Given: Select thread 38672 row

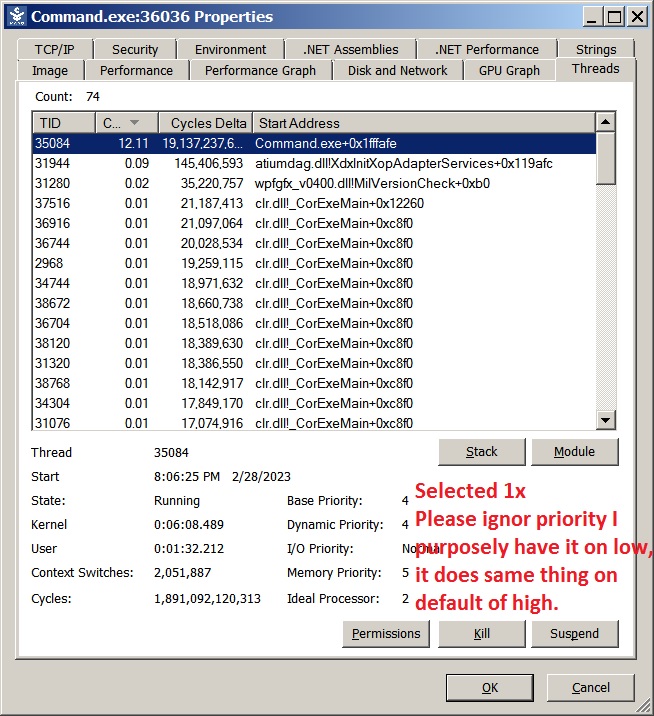Looking at the screenshot, I should [x=314, y=303].
